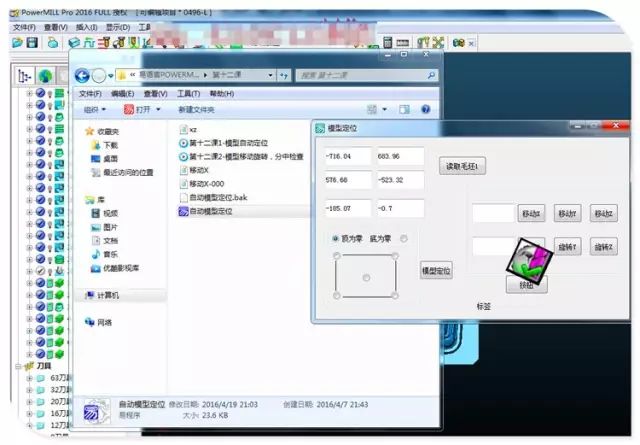Select the bottom-left corner radio of positioning box
The width and height of the screenshot is (640, 445).
(337, 296)
